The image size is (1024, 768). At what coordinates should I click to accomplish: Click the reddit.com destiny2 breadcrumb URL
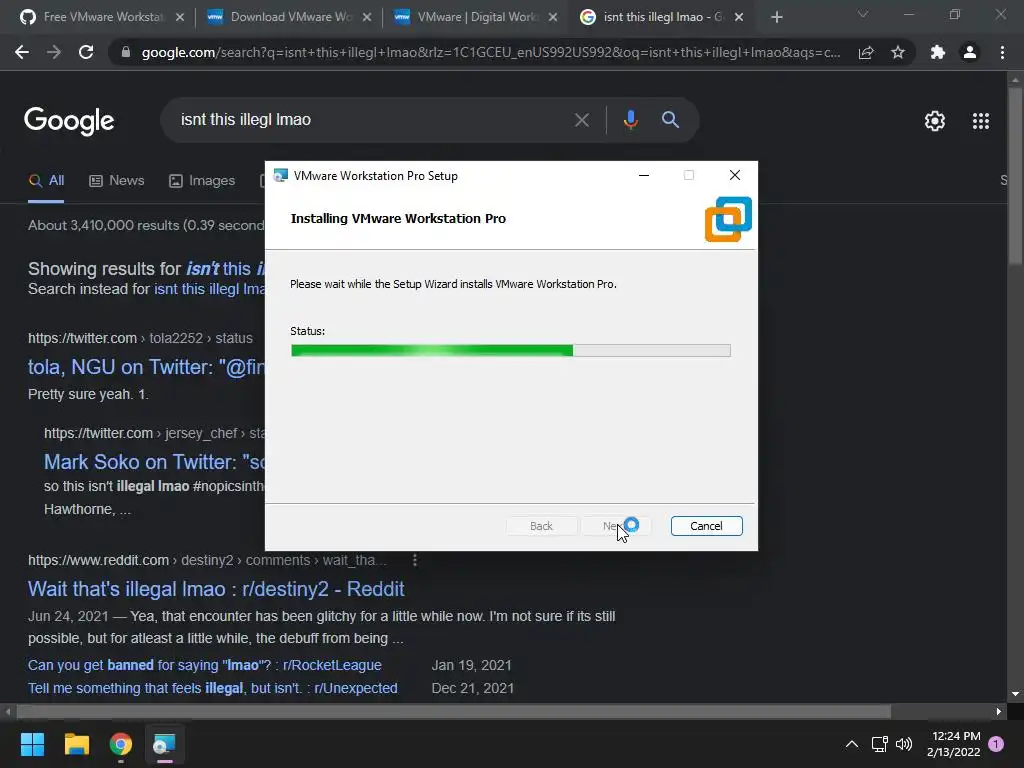pyautogui.click(x=208, y=560)
